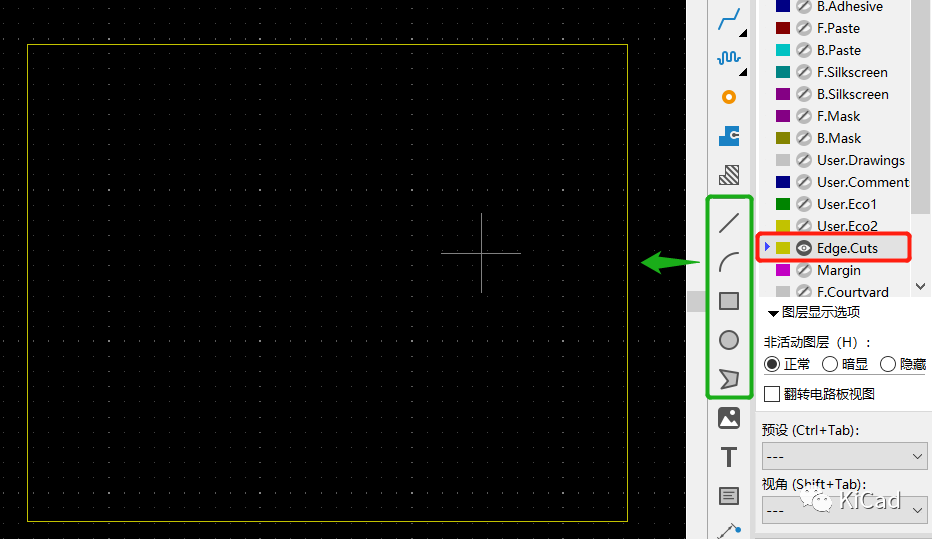Select the Draw Rectangle tool
This screenshot has width=932, height=539.
point(729,301)
